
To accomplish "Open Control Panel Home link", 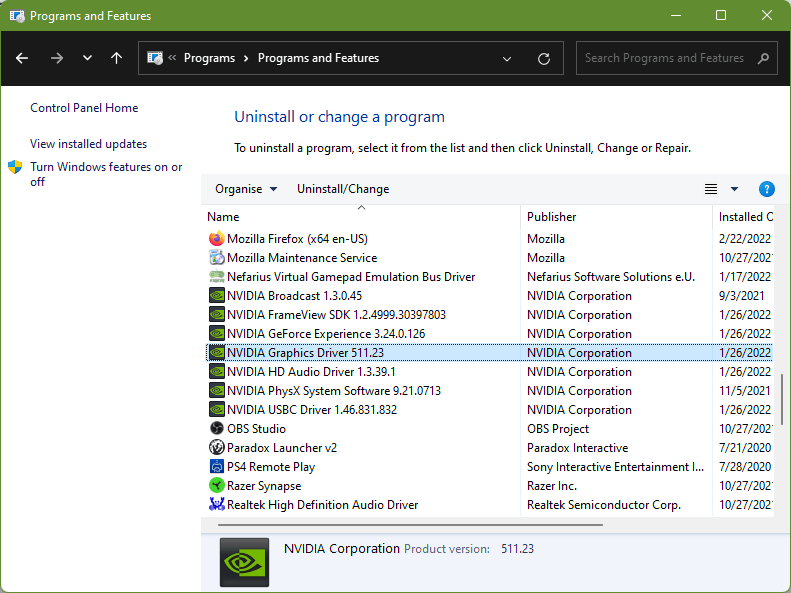I will [x=84, y=107].
